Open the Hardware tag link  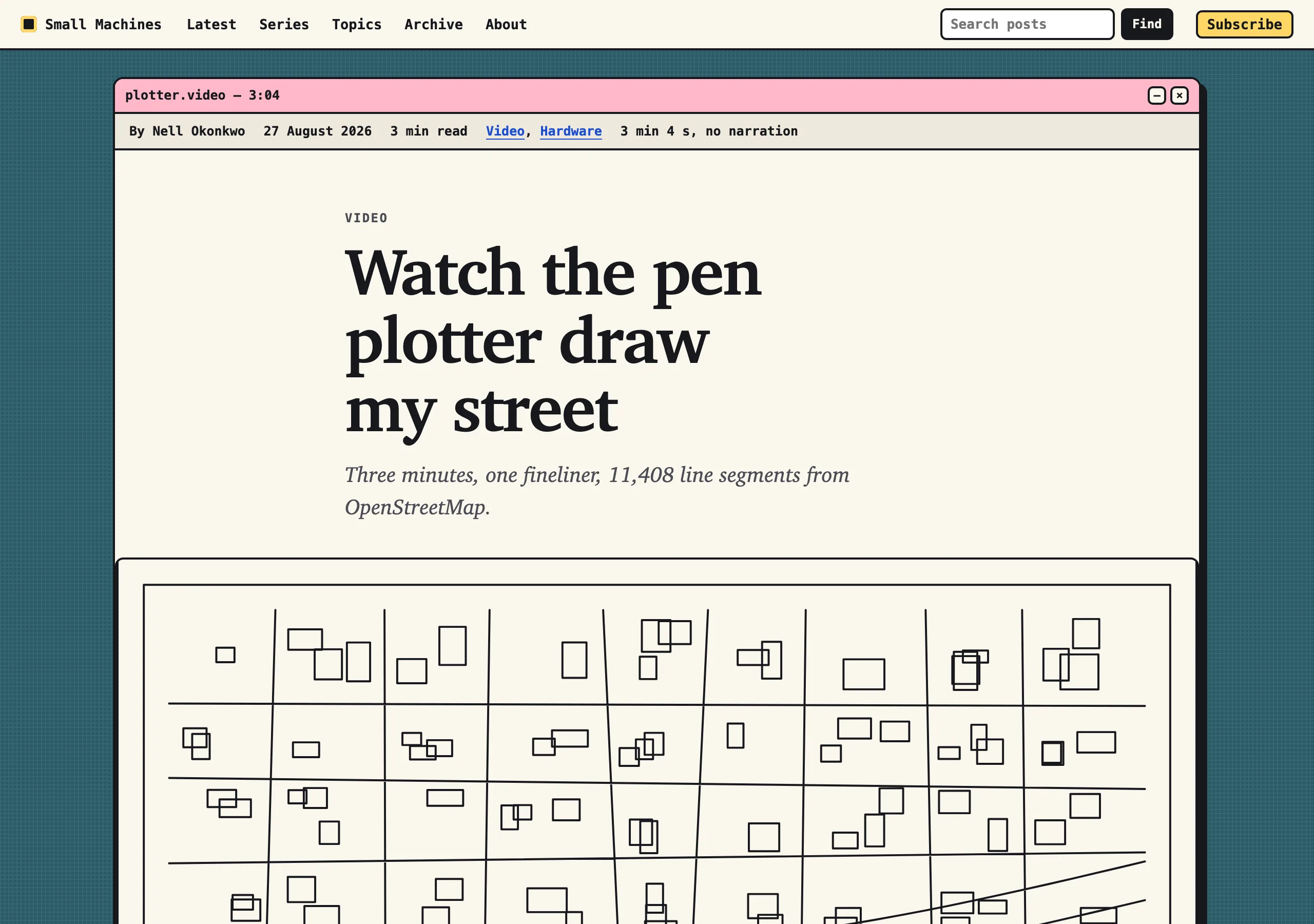tap(571, 131)
